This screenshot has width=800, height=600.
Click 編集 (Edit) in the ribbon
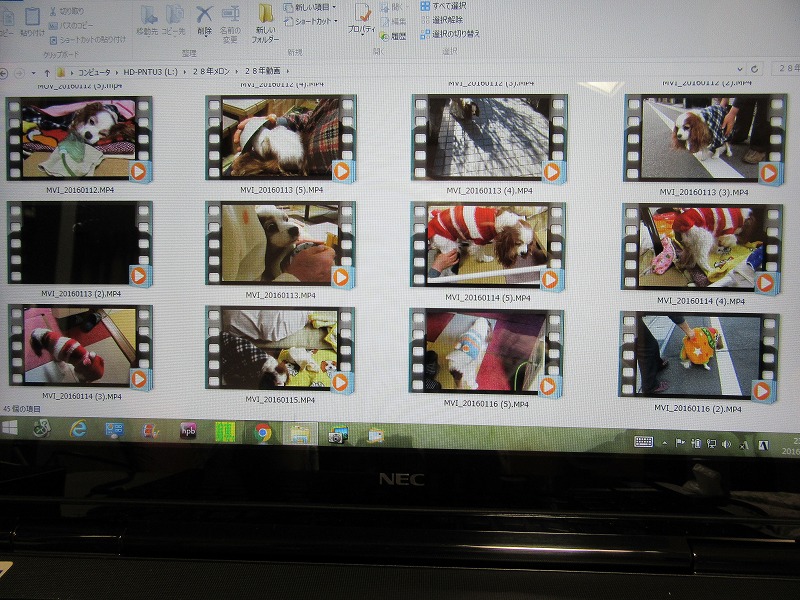click(393, 22)
